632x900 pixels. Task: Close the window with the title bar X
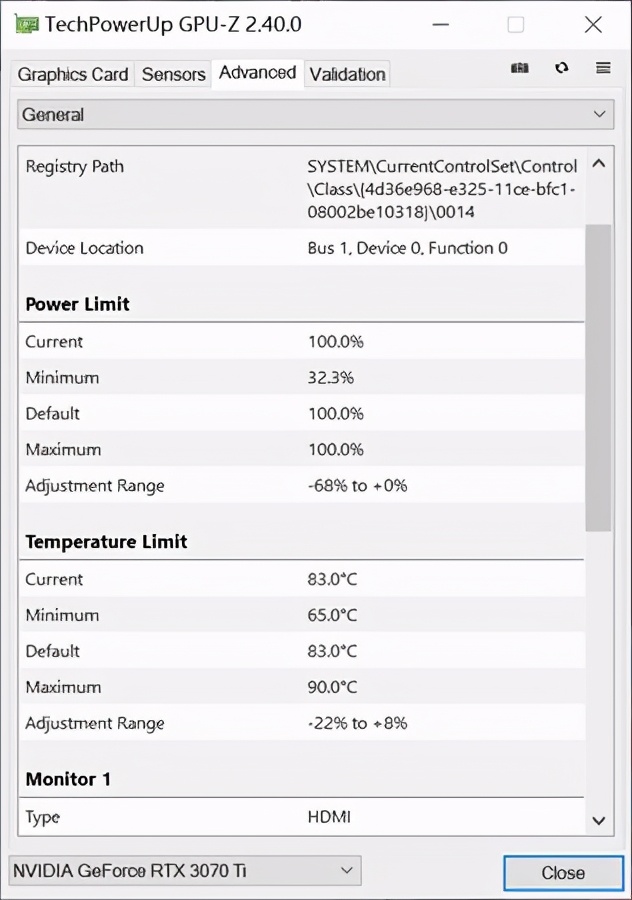(593, 24)
